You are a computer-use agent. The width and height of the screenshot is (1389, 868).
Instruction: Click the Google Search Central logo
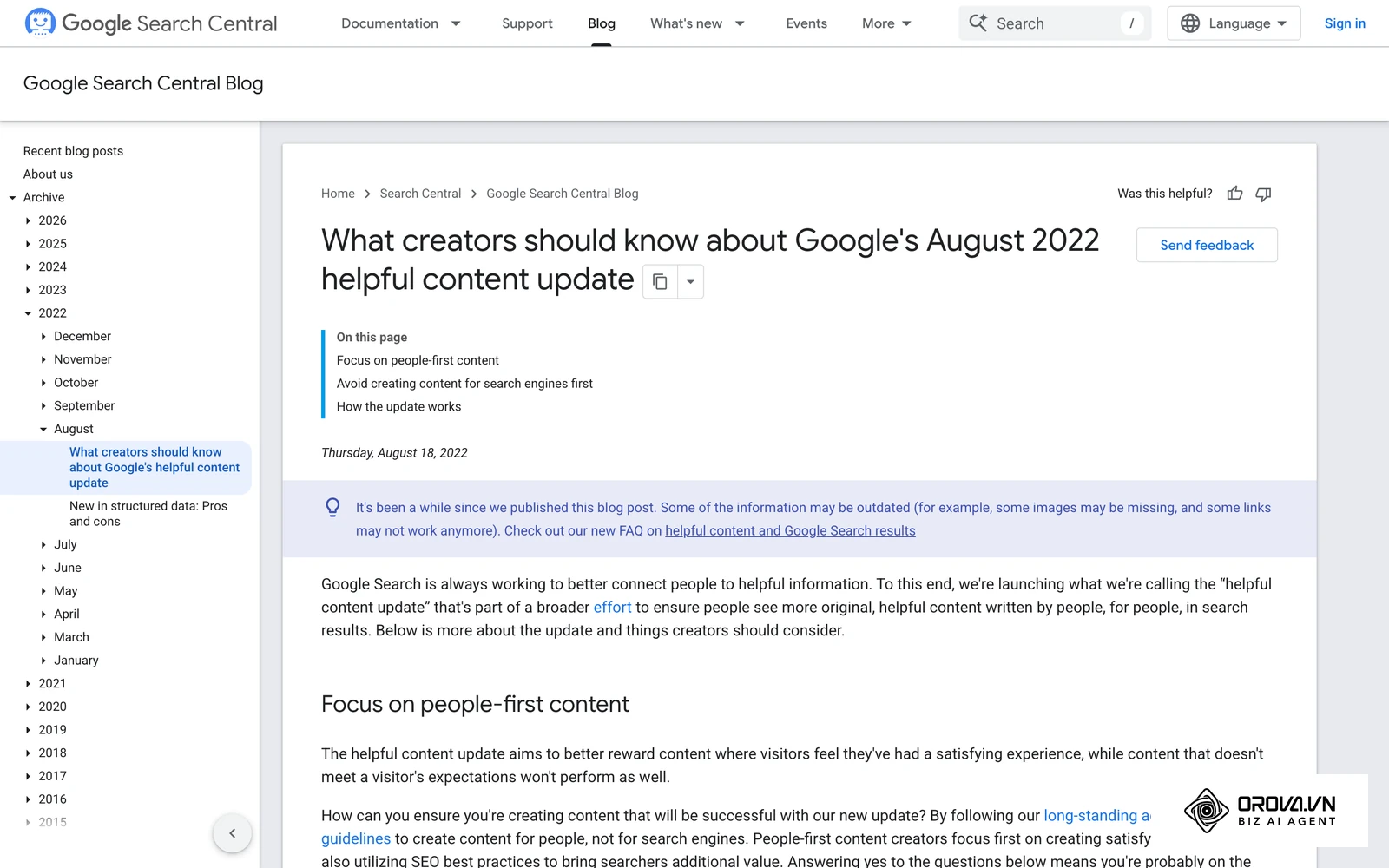click(151, 23)
